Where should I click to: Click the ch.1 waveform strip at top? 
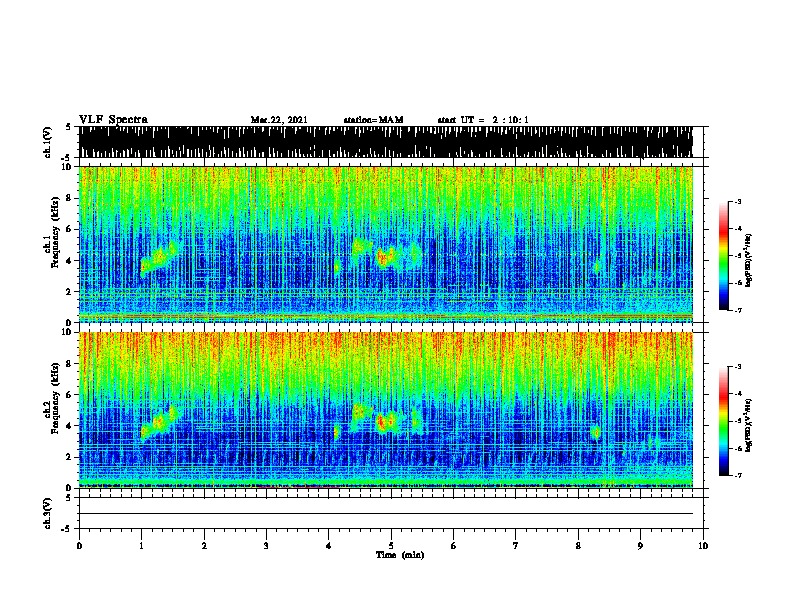pos(385,142)
